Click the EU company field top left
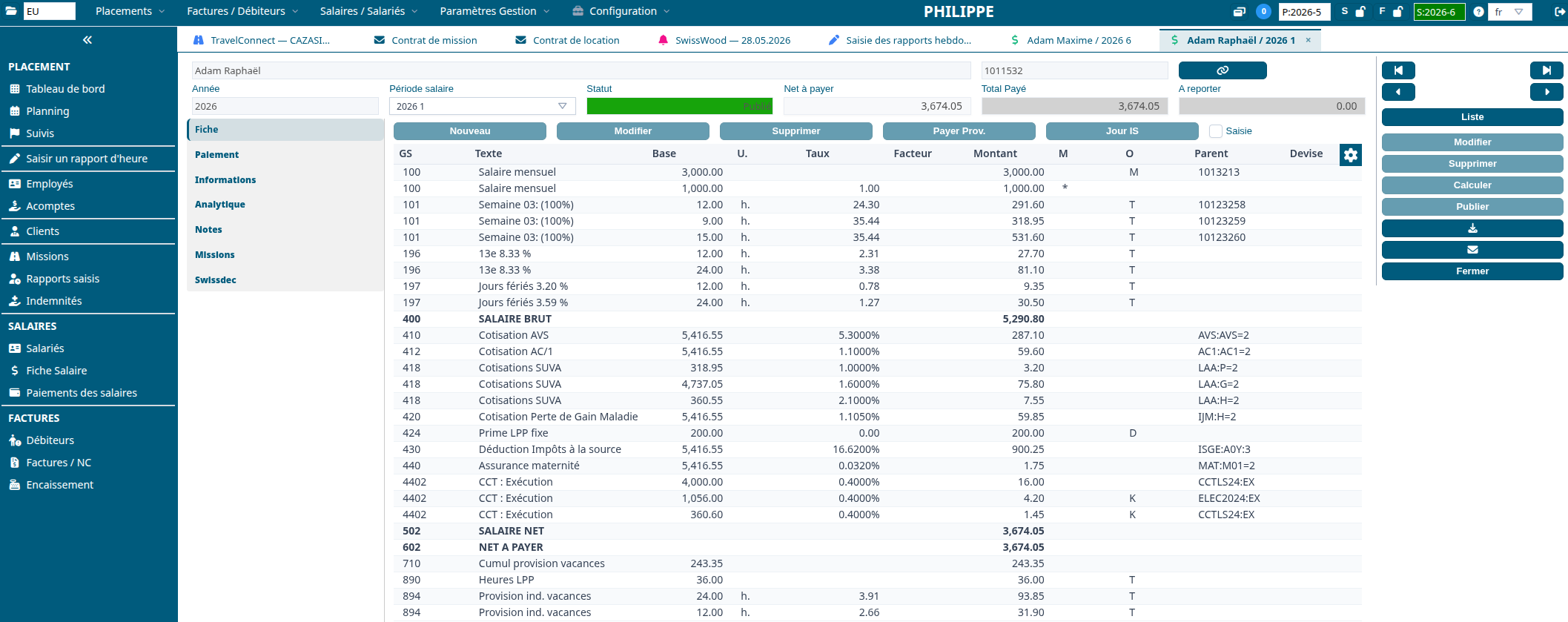Screen dimensions: 1568x622 [x=50, y=11]
